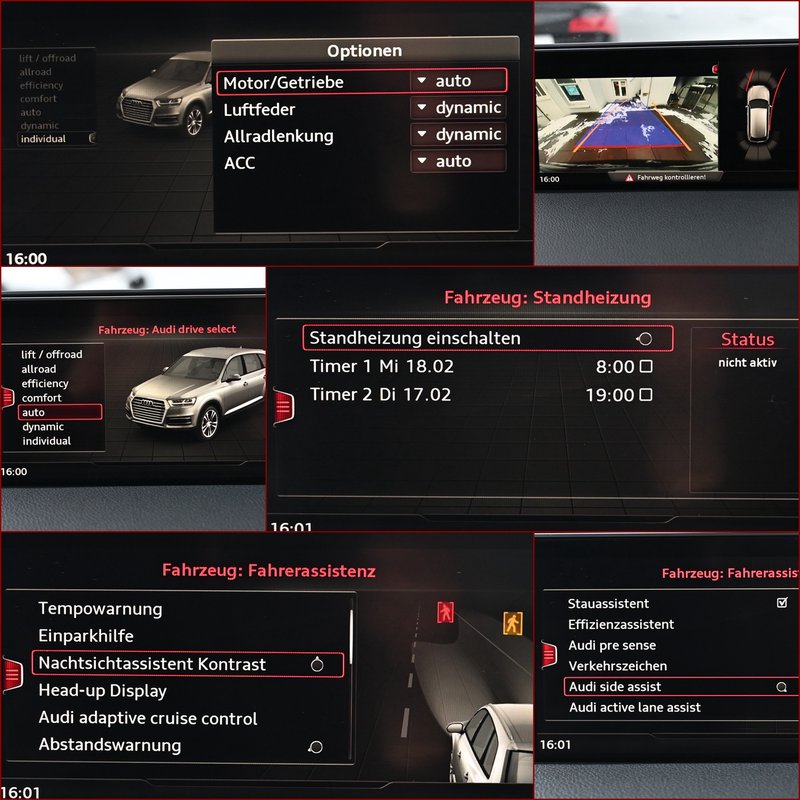Open Audi active lane assist
The width and height of the screenshot is (800, 800).
coord(635,708)
